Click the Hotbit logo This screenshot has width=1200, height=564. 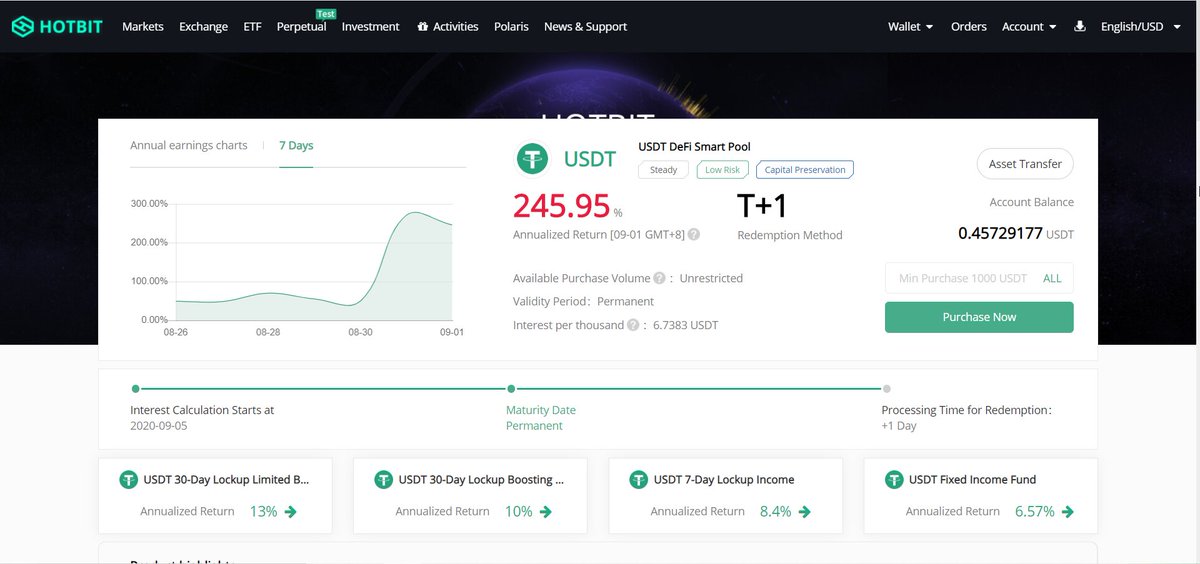coord(57,27)
